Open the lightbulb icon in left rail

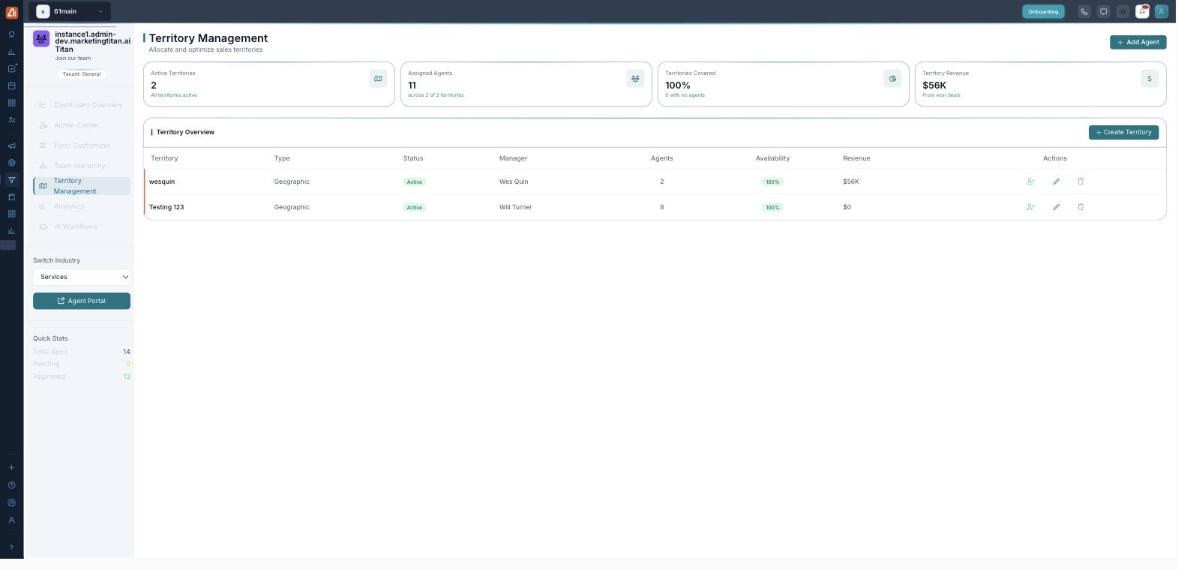pyautogui.click(x=11, y=35)
